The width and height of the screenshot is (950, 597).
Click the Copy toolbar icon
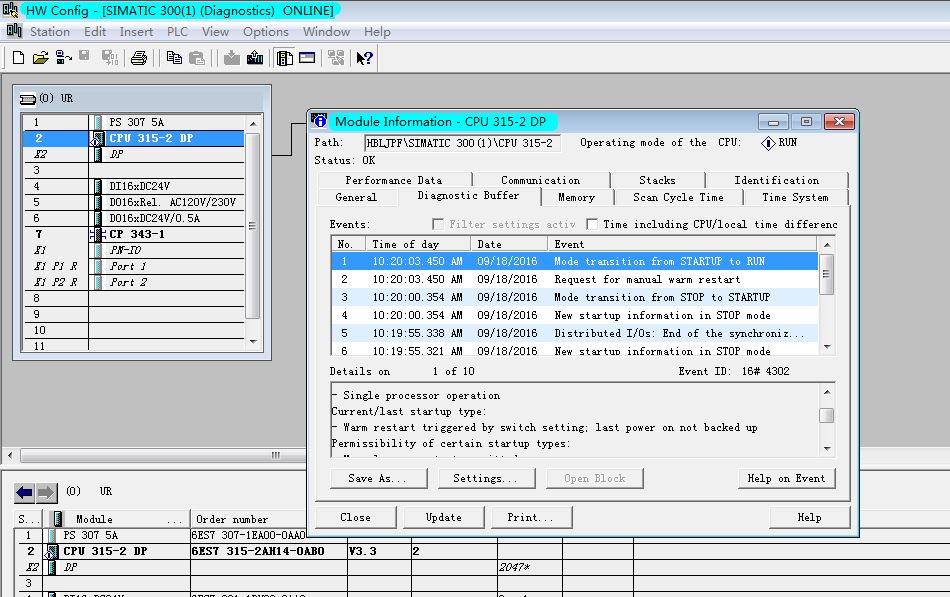[174, 58]
